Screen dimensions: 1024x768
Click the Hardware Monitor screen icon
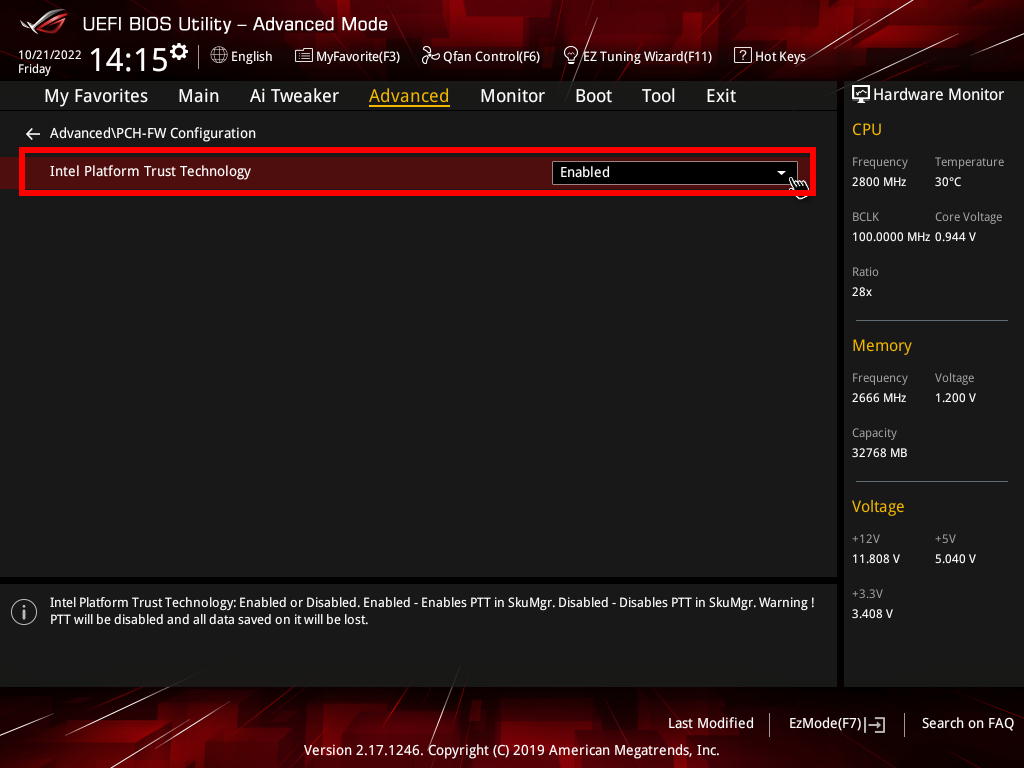[861, 95]
